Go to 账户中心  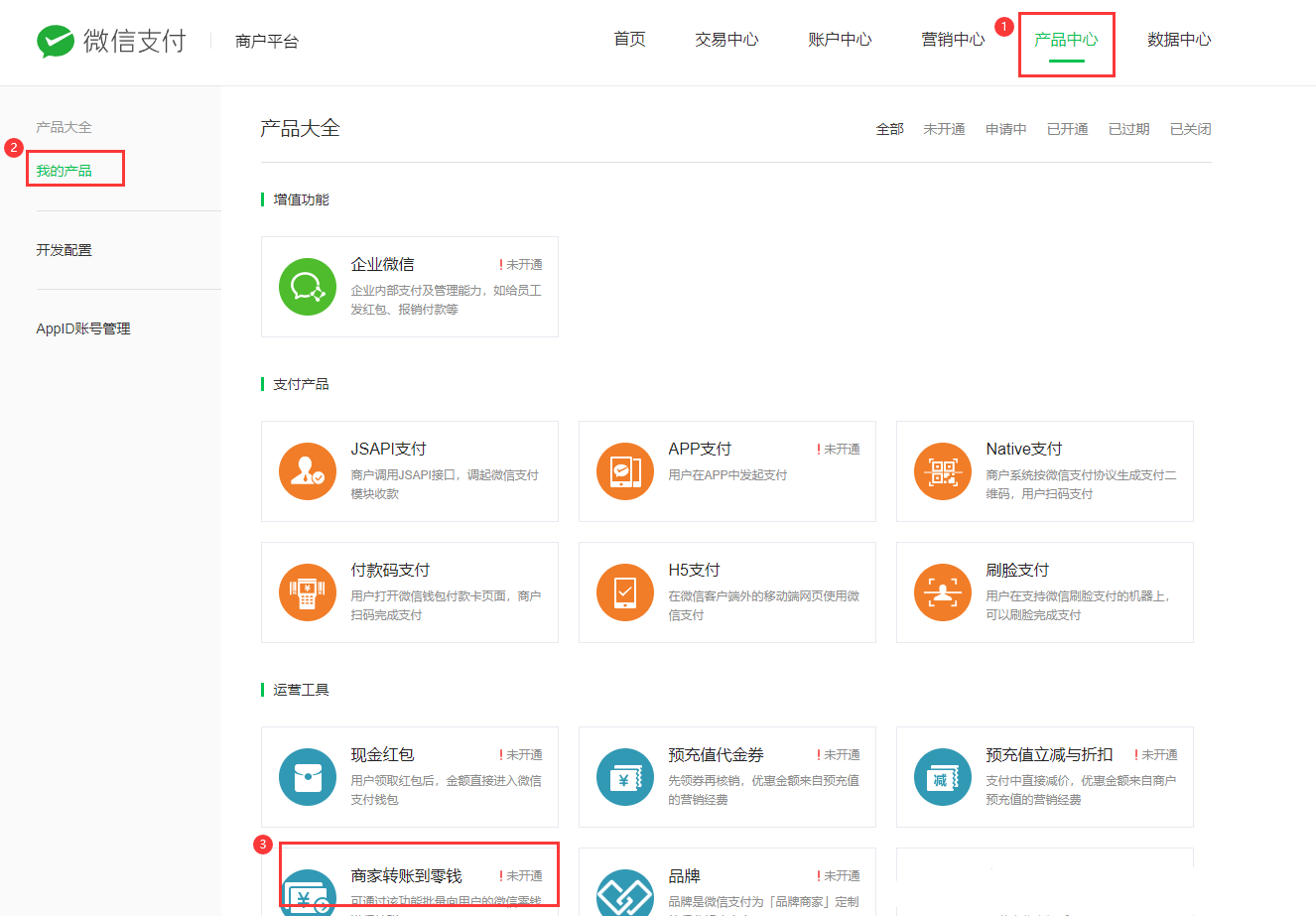(841, 40)
